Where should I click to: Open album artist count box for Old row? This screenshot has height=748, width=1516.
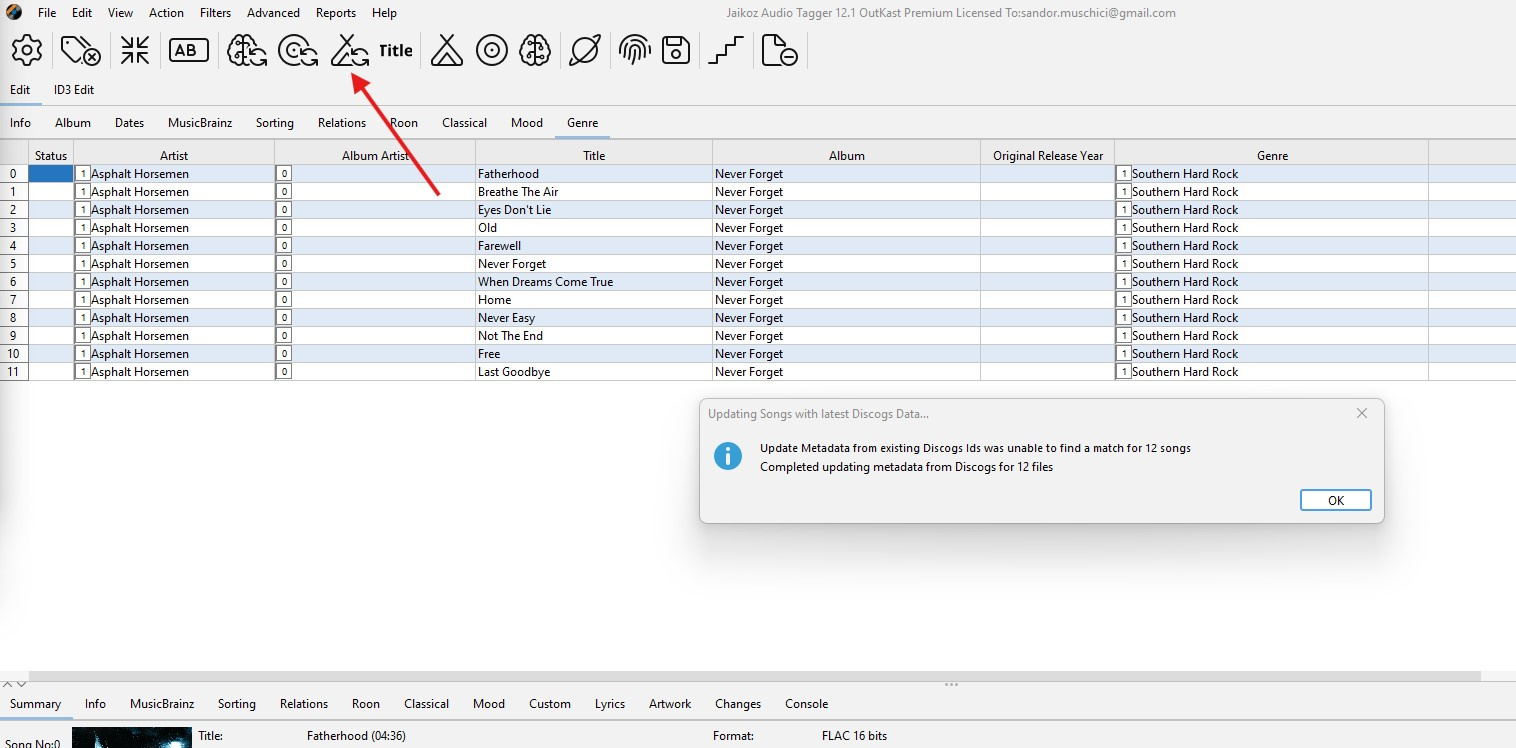click(x=284, y=228)
